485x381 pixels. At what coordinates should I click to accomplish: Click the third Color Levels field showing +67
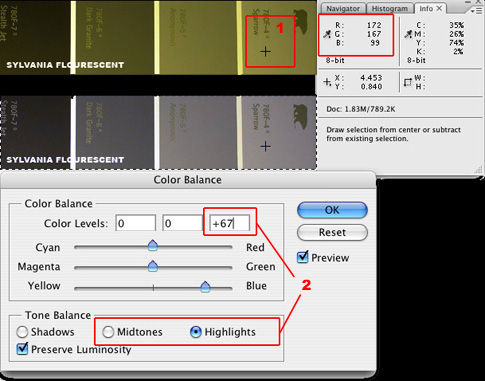point(229,223)
